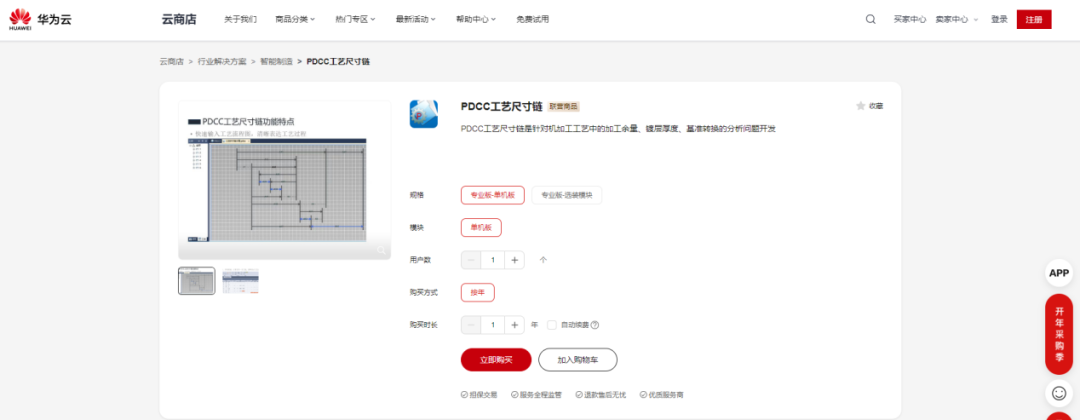Click the 优质服务商 label

661,395
